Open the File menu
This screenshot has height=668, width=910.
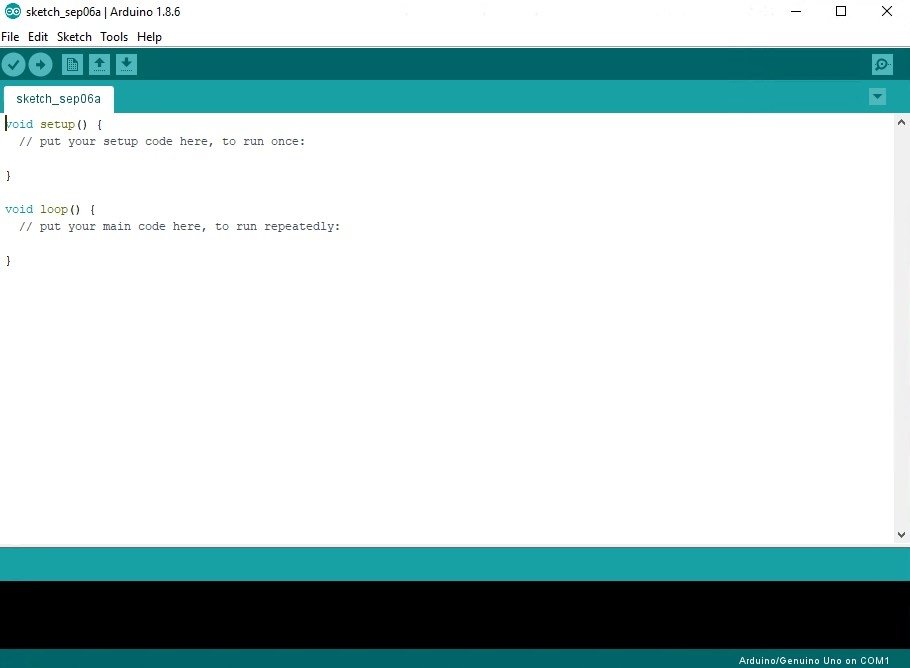click(10, 37)
